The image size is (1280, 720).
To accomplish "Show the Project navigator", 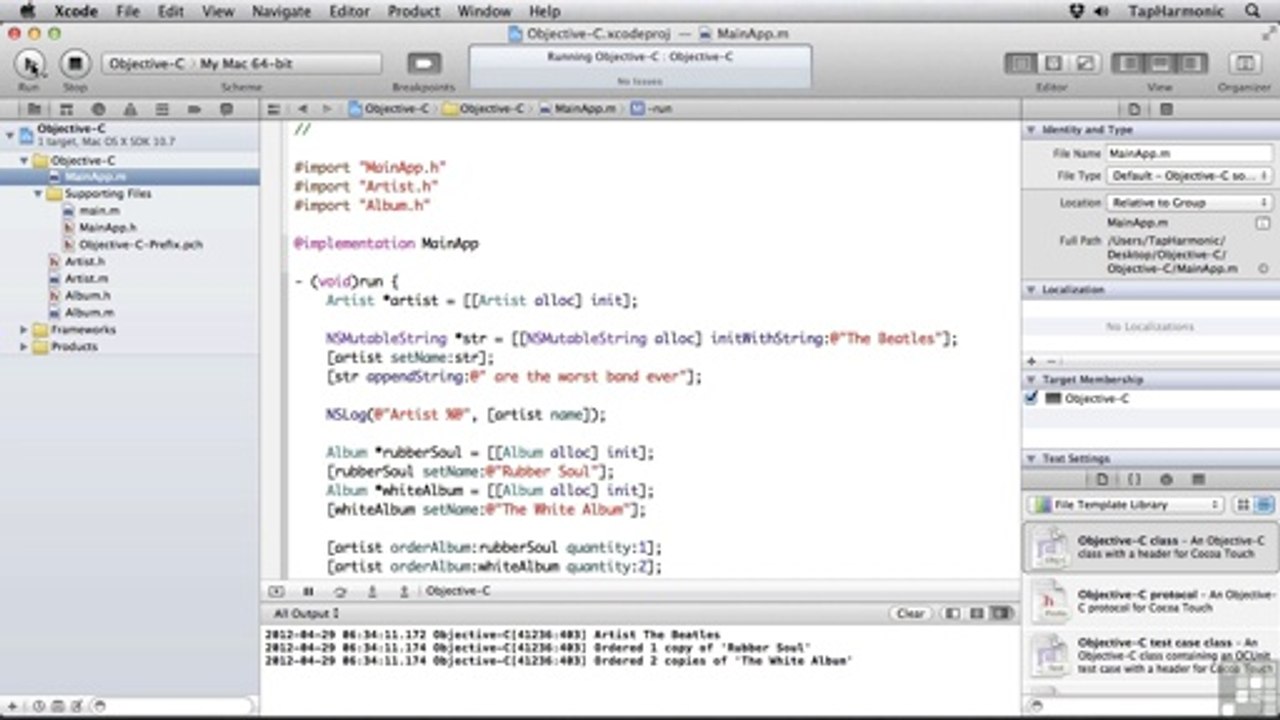I will point(34,109).
